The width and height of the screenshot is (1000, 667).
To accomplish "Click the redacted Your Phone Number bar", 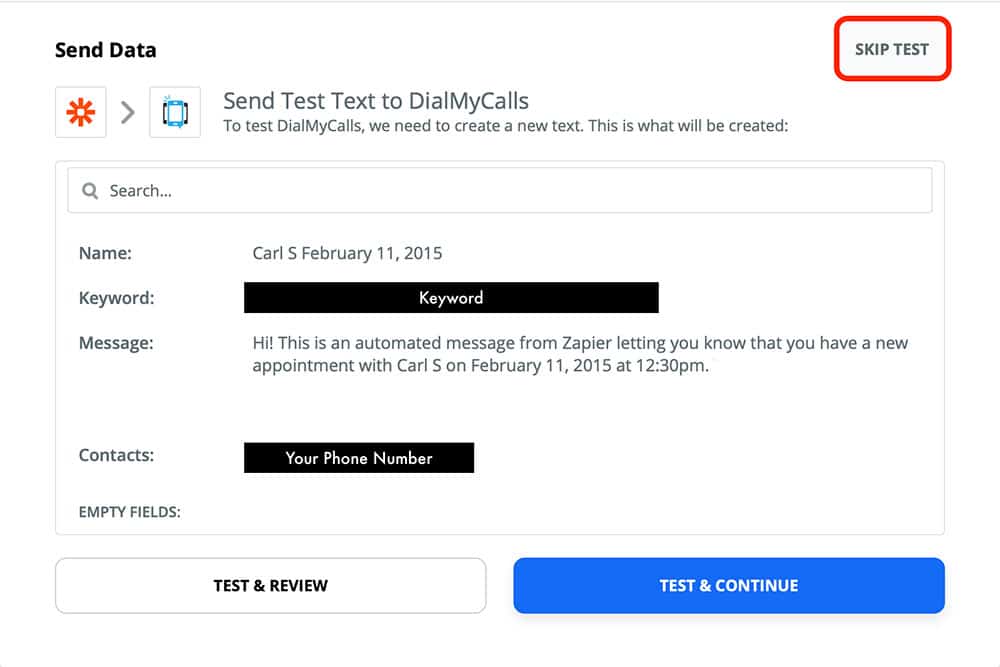I will (x=359, y=458).
